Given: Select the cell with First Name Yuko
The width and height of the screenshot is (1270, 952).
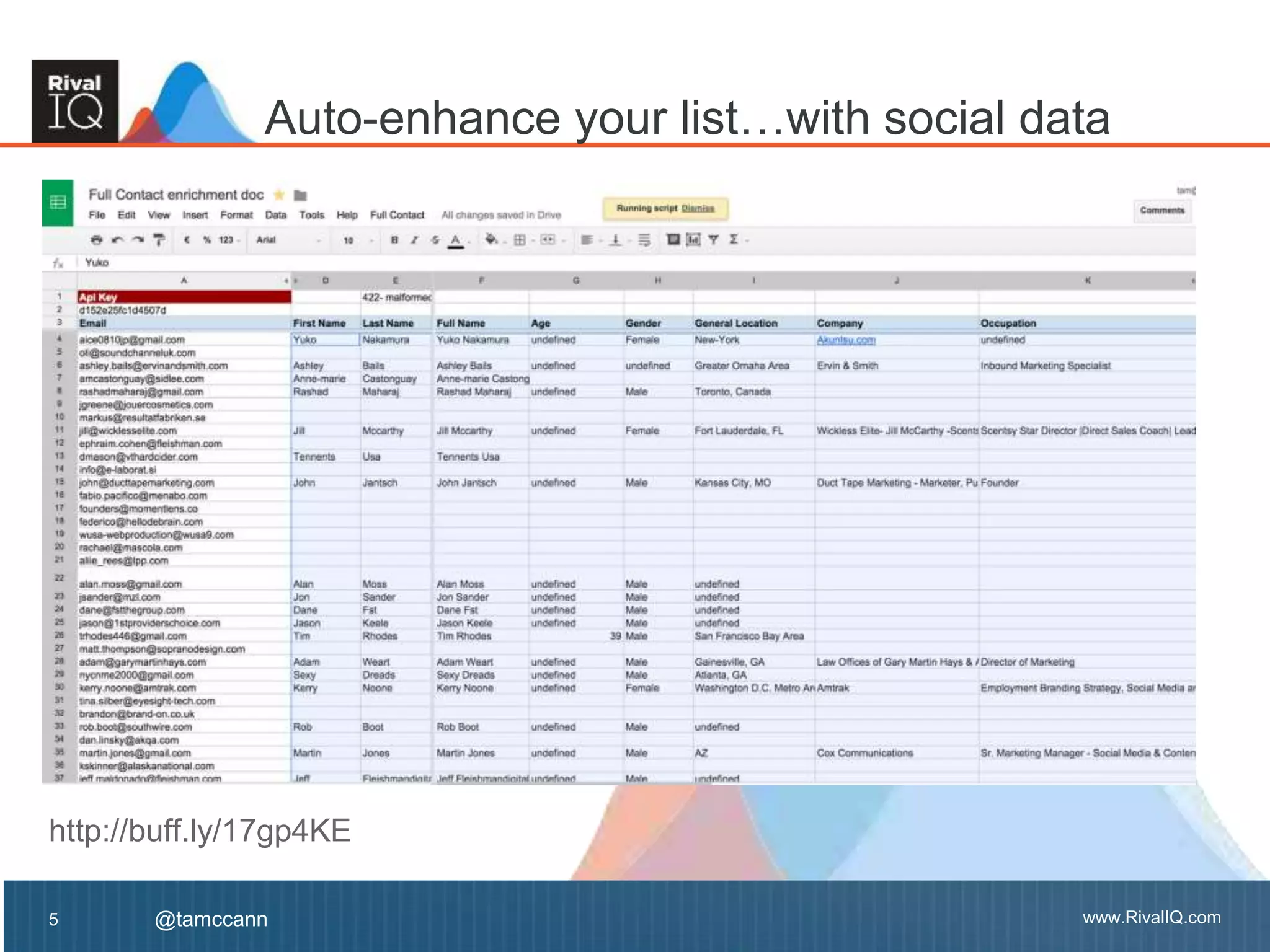Looking at the screenshot, I should tap(326, 340).
